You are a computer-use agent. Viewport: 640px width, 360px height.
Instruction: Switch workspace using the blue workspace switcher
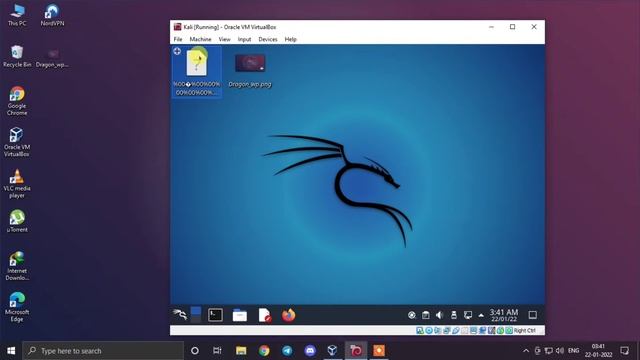[196, 315]
